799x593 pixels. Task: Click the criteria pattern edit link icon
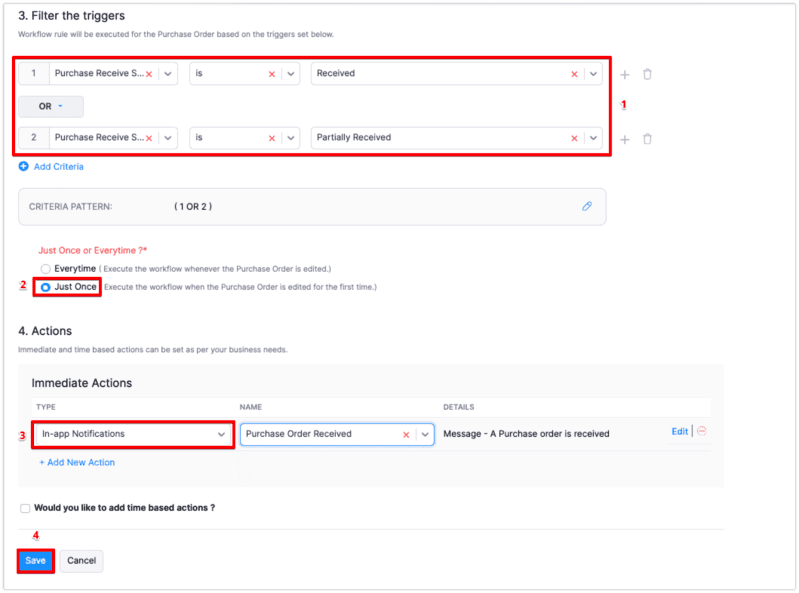(x=587, y=206)
